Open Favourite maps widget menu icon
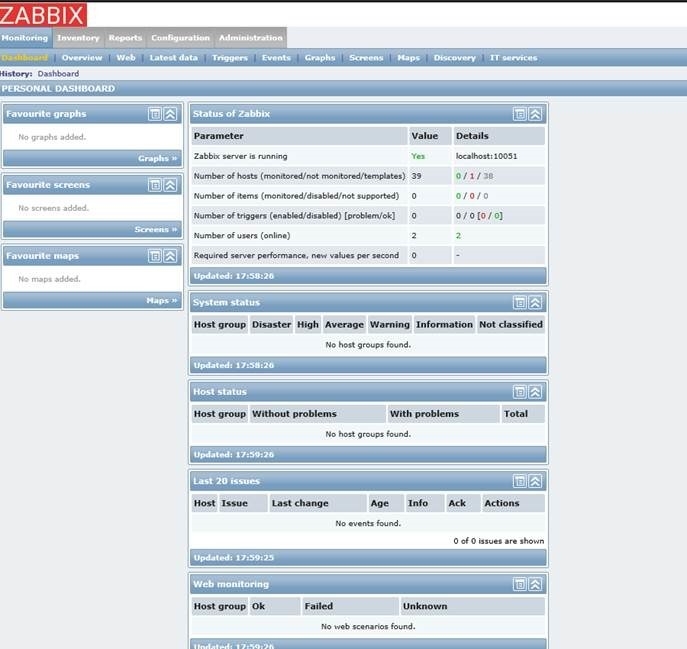The width and height of the screenshot is (687, 649). (x=155, y=256)
